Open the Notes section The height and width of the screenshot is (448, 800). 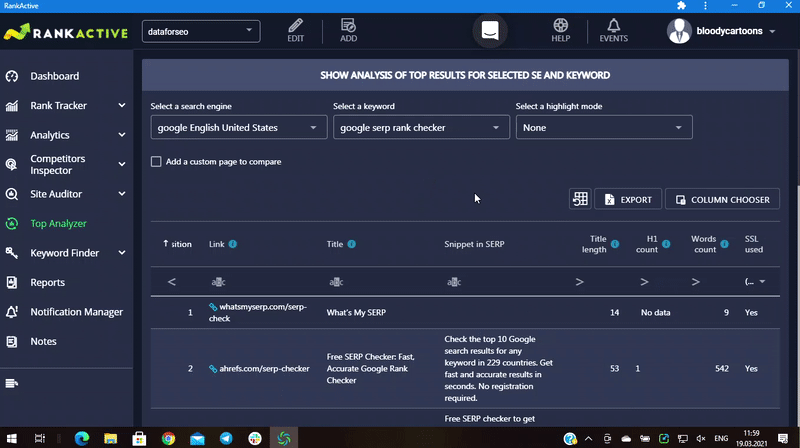click(x=43, y=341)
